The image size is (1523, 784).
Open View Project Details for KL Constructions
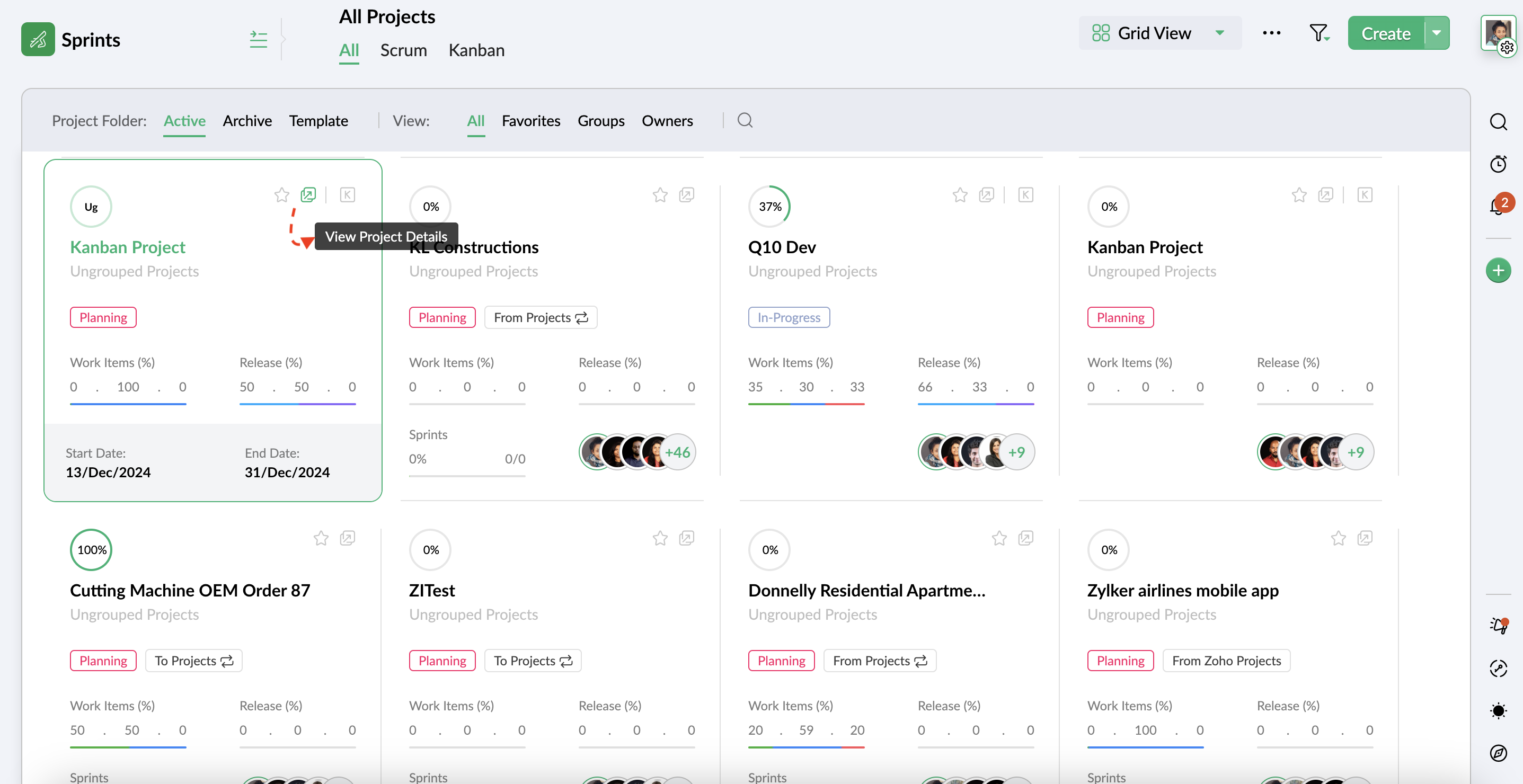[686, 195]
